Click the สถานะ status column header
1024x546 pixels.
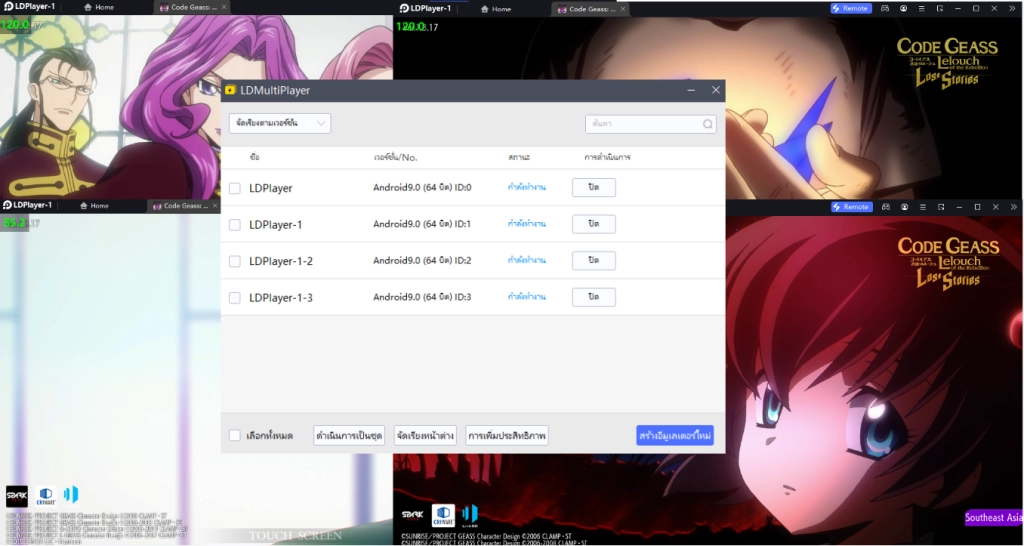(519, 157)
